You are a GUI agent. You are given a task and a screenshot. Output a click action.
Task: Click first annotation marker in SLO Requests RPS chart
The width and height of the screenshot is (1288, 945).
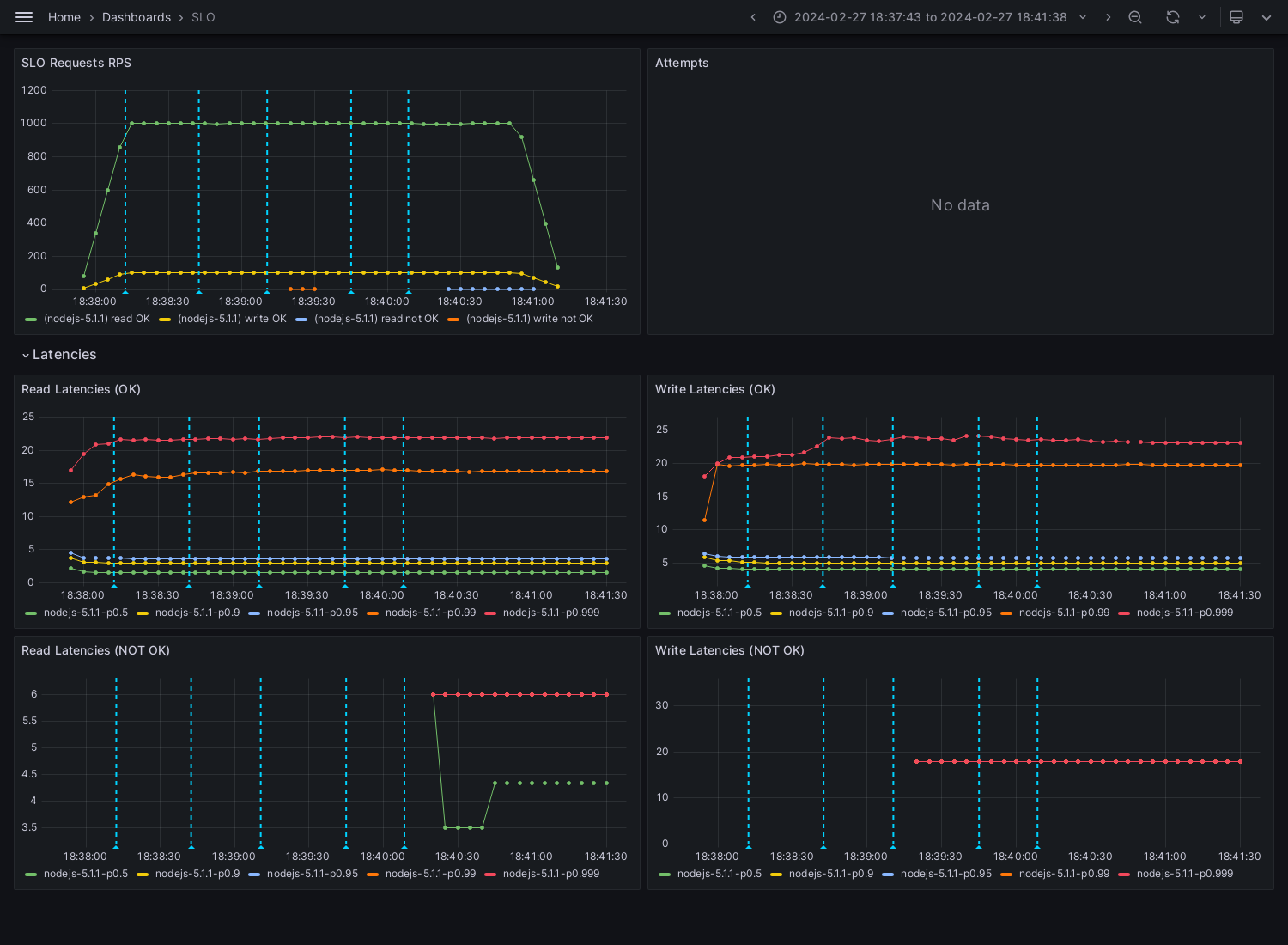(125, 291)
